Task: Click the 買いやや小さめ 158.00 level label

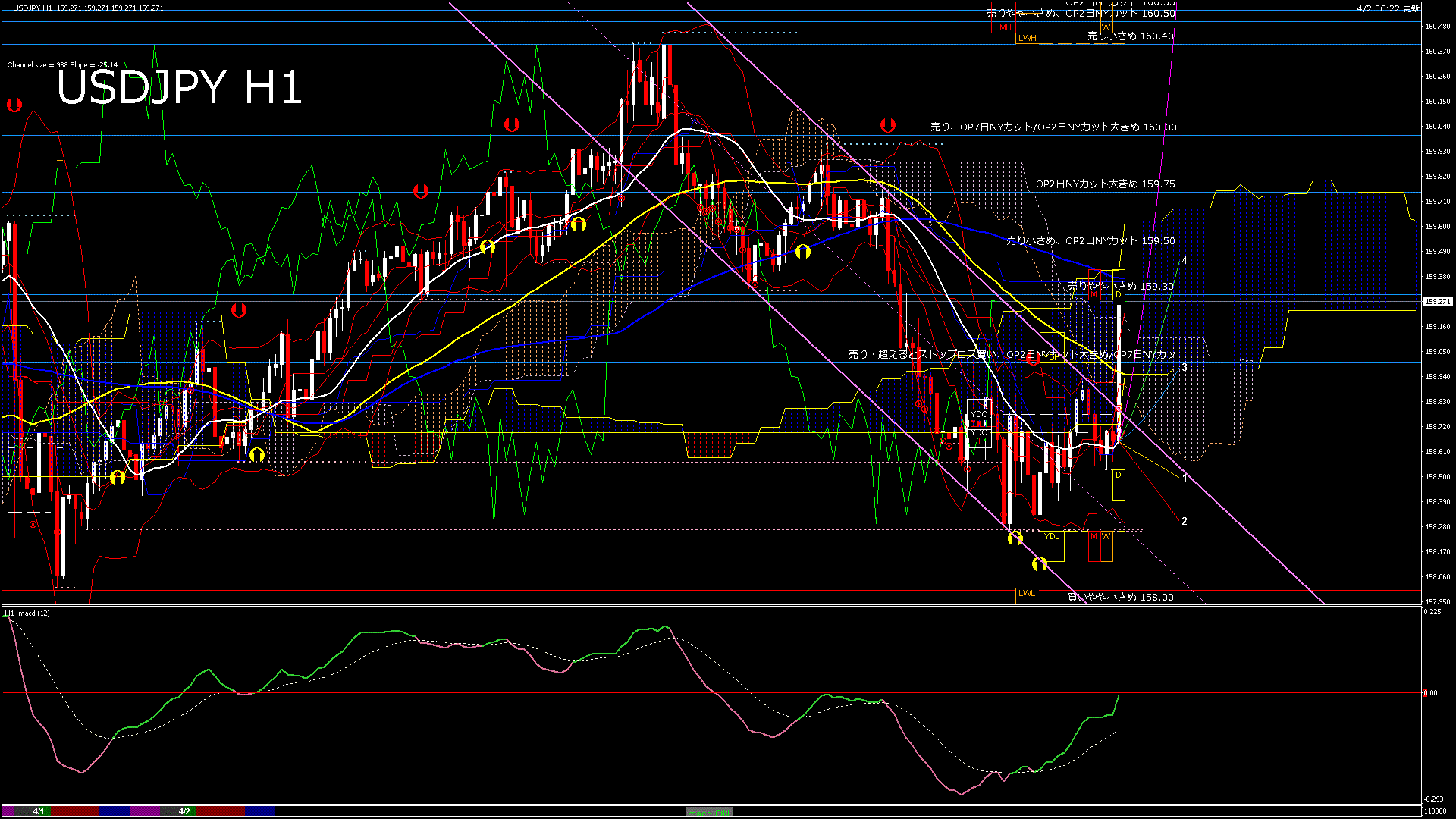Action: pos(1120,598)
